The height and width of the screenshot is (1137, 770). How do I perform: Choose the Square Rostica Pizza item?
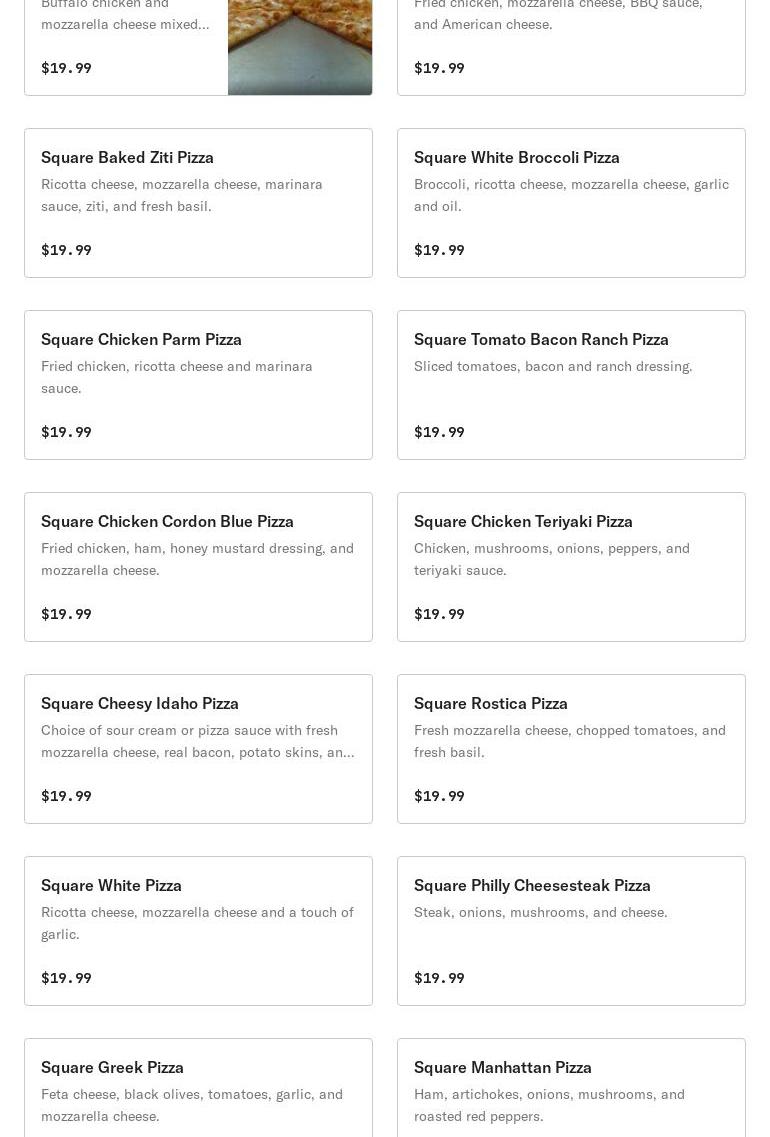490,704
